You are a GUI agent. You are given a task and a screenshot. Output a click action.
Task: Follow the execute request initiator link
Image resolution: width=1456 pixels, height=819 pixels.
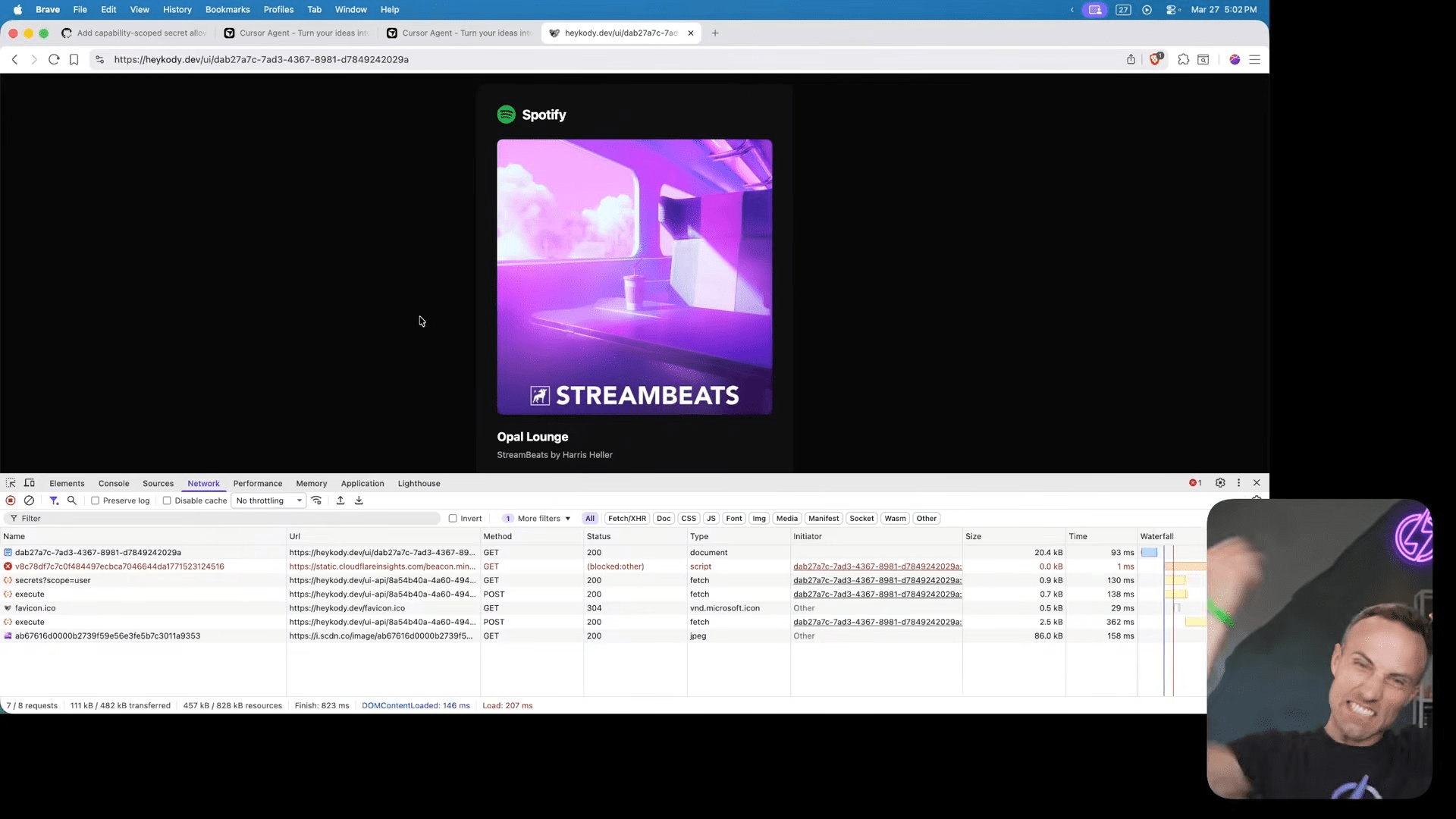tap(877, 595)
